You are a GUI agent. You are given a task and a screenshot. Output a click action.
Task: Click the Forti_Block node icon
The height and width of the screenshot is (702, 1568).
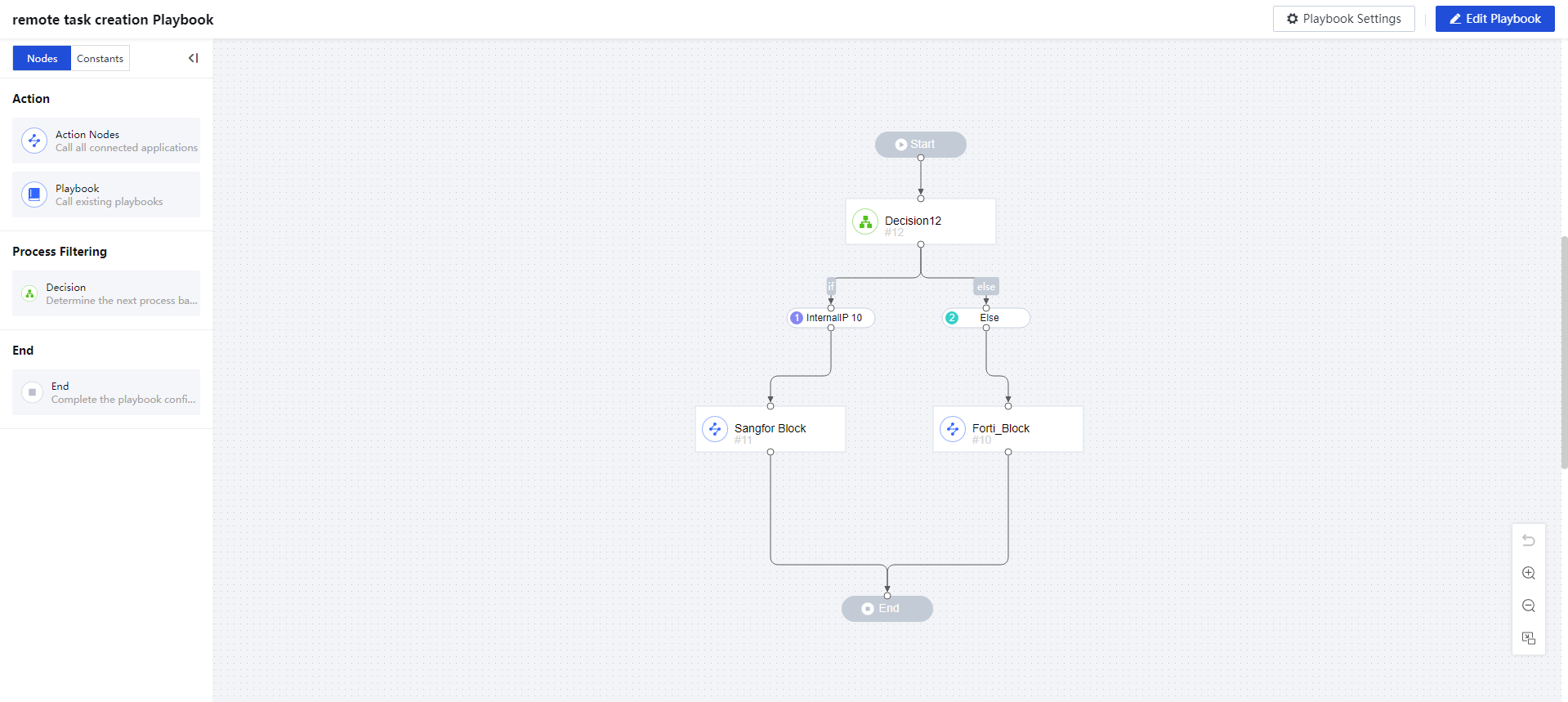coord(953,429)
